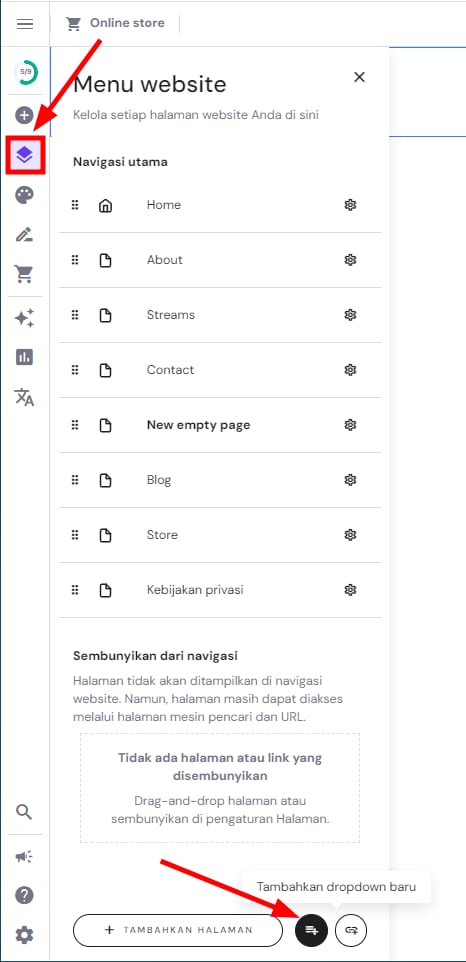Viewport: 466px width, 962px height.
Task: Open settings gear for Streams page
Action: click(x=350, y=315)
